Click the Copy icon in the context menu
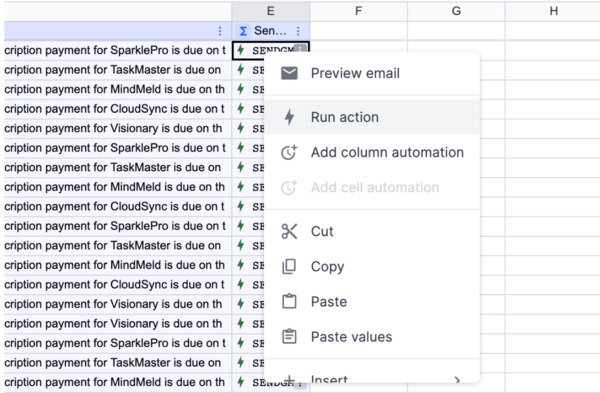 289,267
